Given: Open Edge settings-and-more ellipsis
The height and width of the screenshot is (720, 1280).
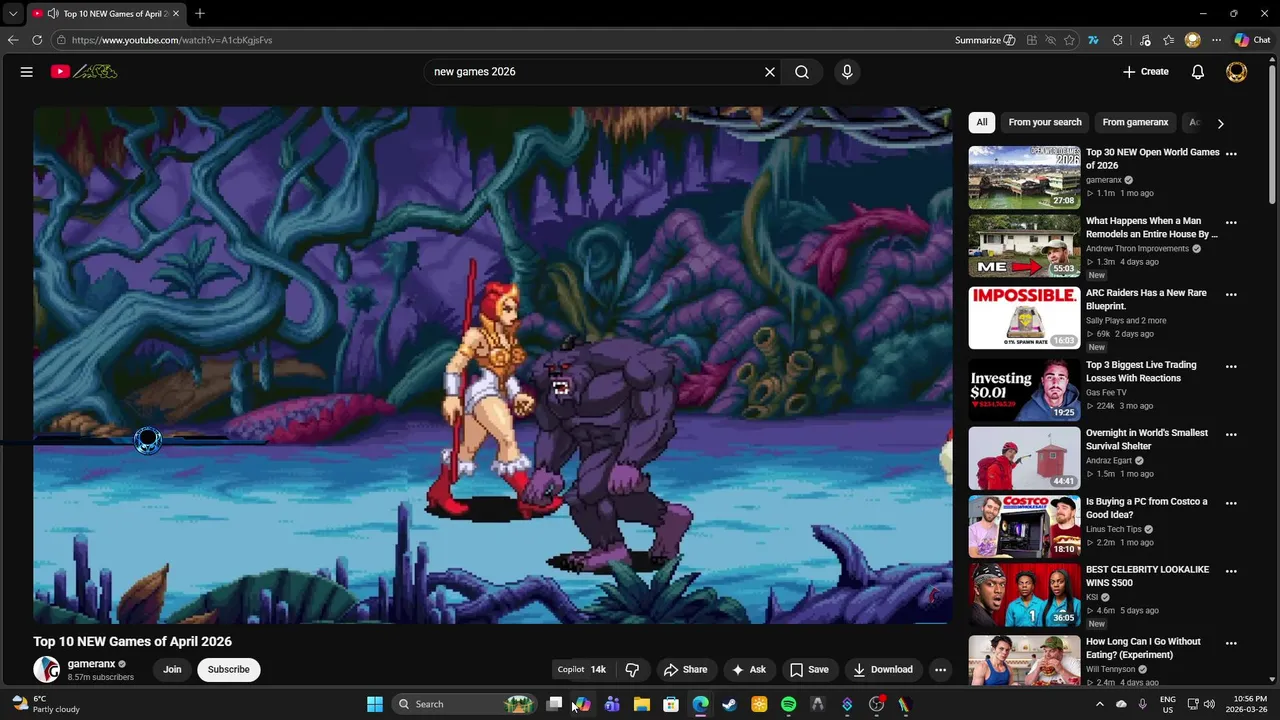Looking at the screenshot, I should pyautogui.click(x=1216, y=40).
